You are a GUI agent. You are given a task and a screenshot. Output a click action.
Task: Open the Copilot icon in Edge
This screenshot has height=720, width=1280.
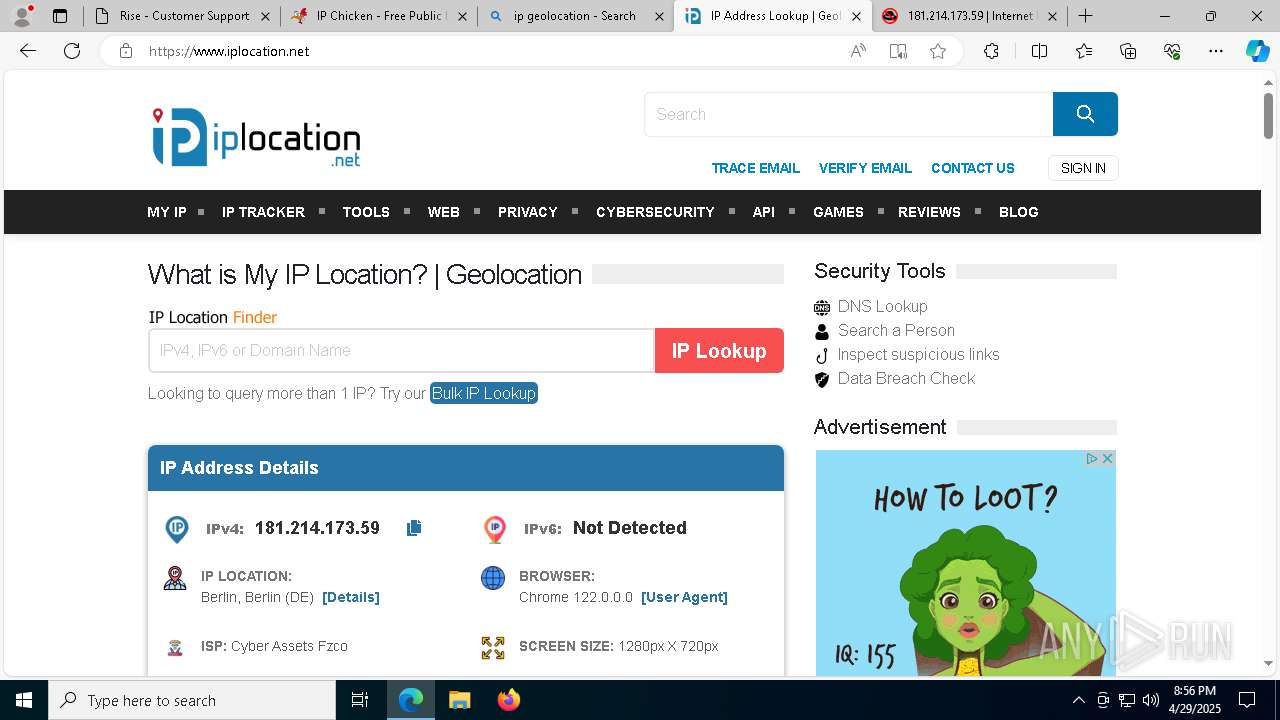click(1257, 51)
